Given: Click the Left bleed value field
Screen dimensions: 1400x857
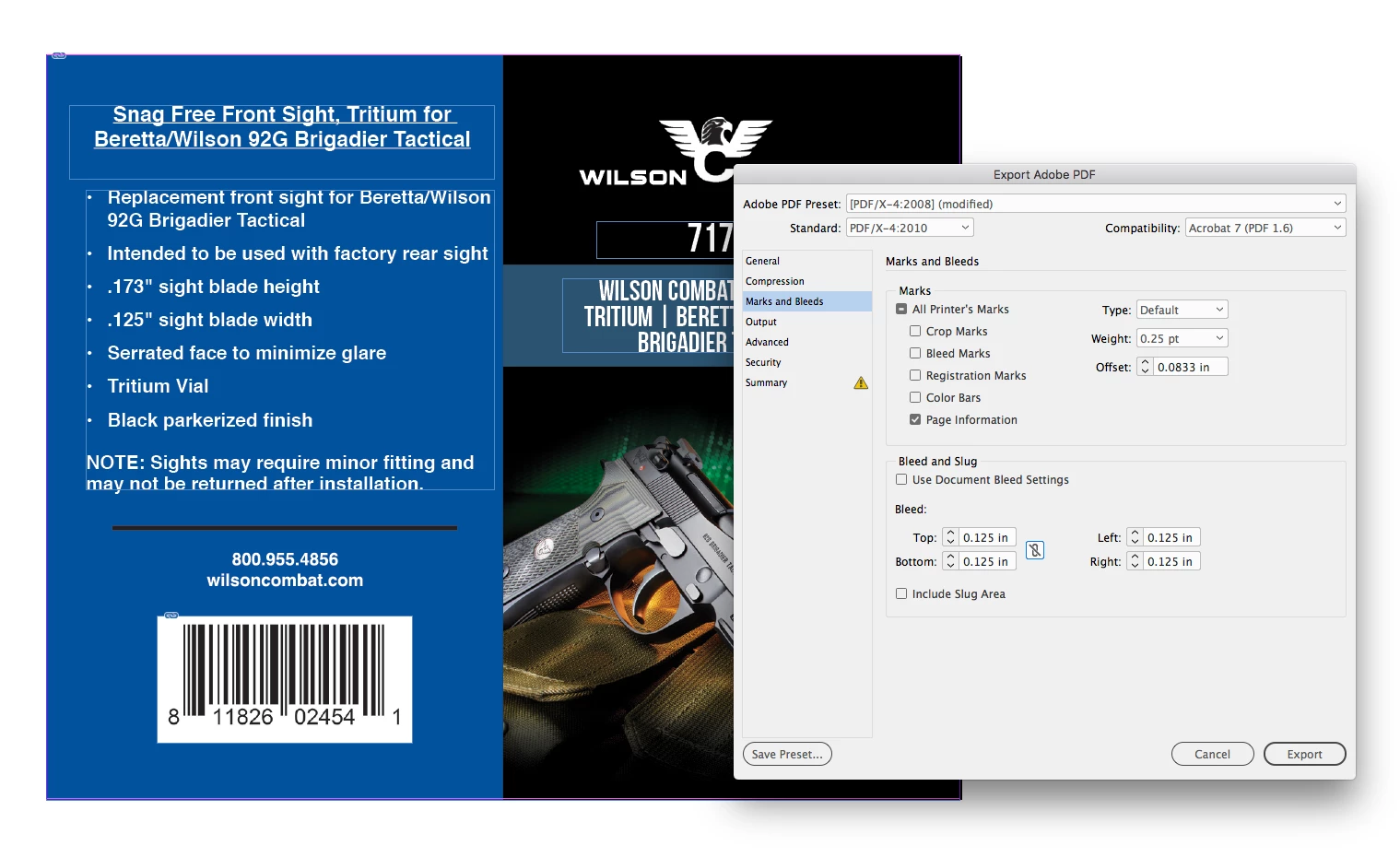Looking at the screenshot, I should [x=1171, y=538].
